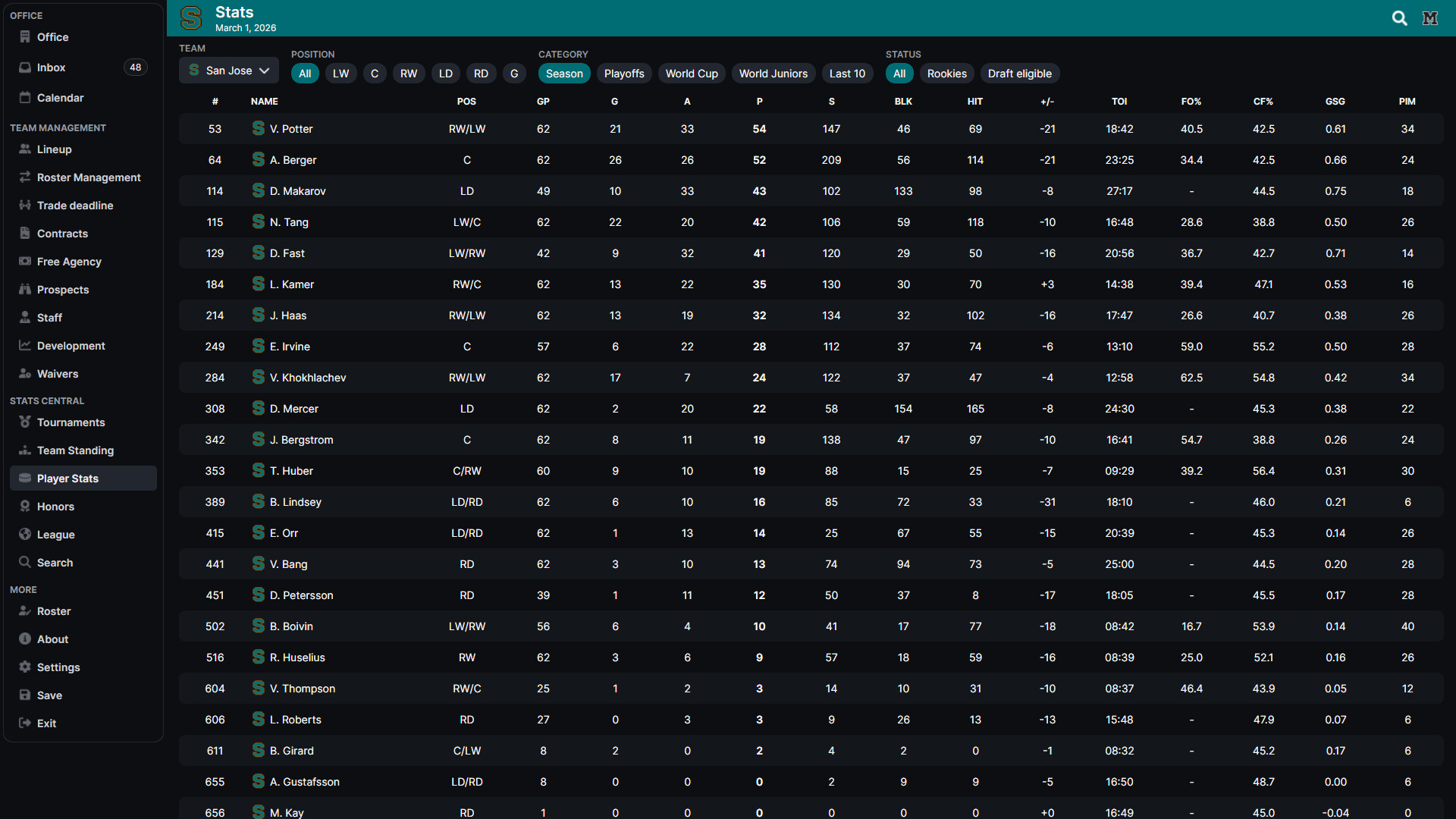Sort players by goals column header
The image size is (1456, 819).
coord(614,101)
